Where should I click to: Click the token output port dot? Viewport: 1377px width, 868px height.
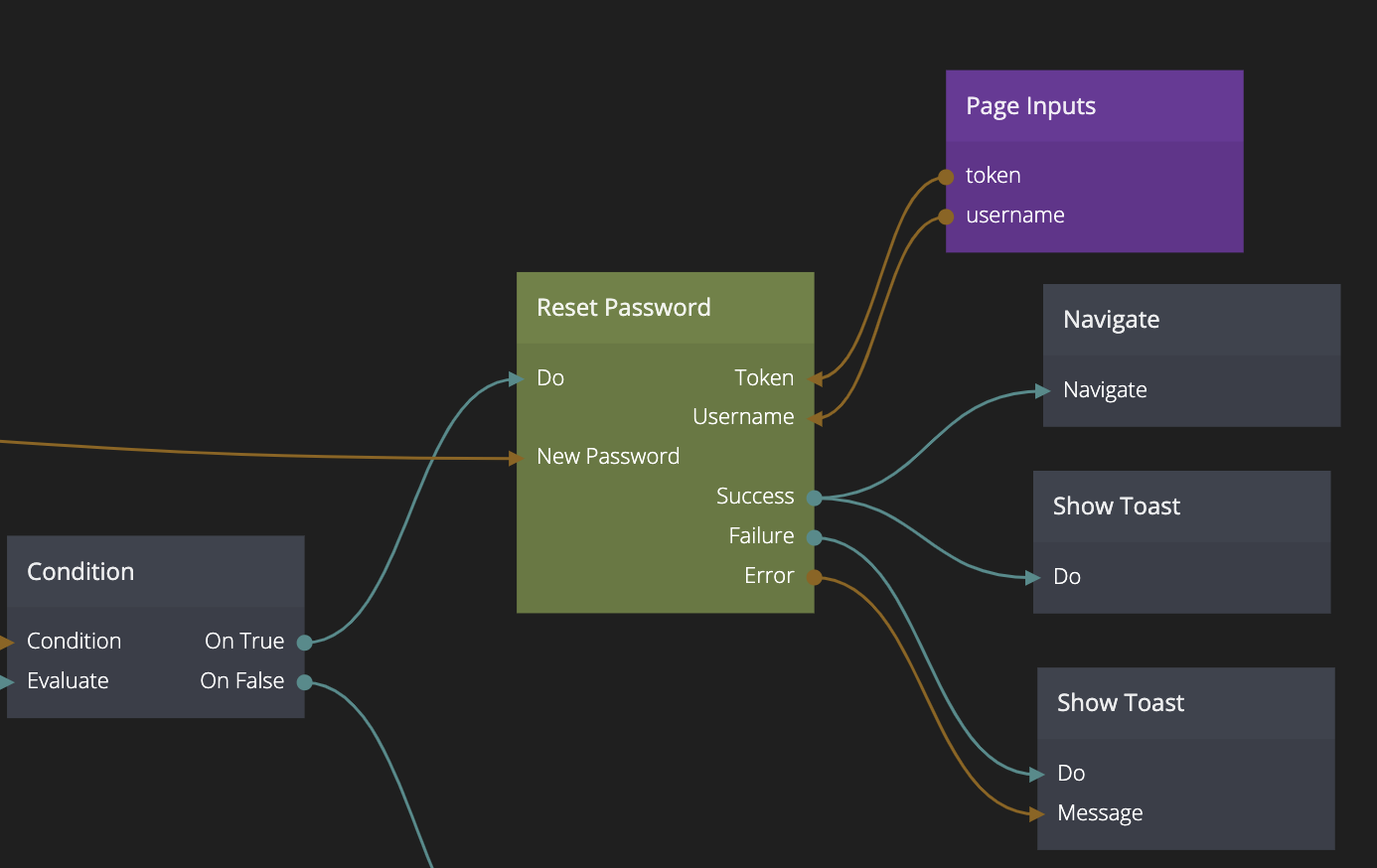tap(946, 178)
